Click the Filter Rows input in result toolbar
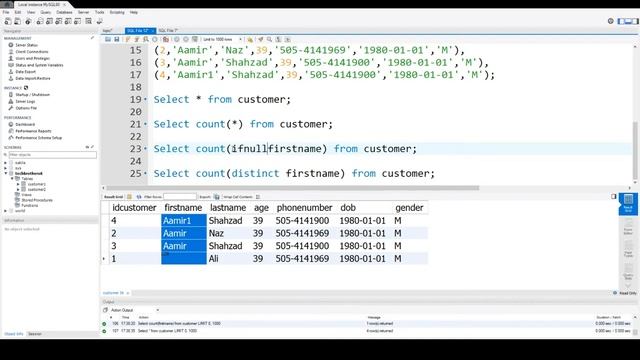This screenshot has height=360, width=640. [180, 197]
